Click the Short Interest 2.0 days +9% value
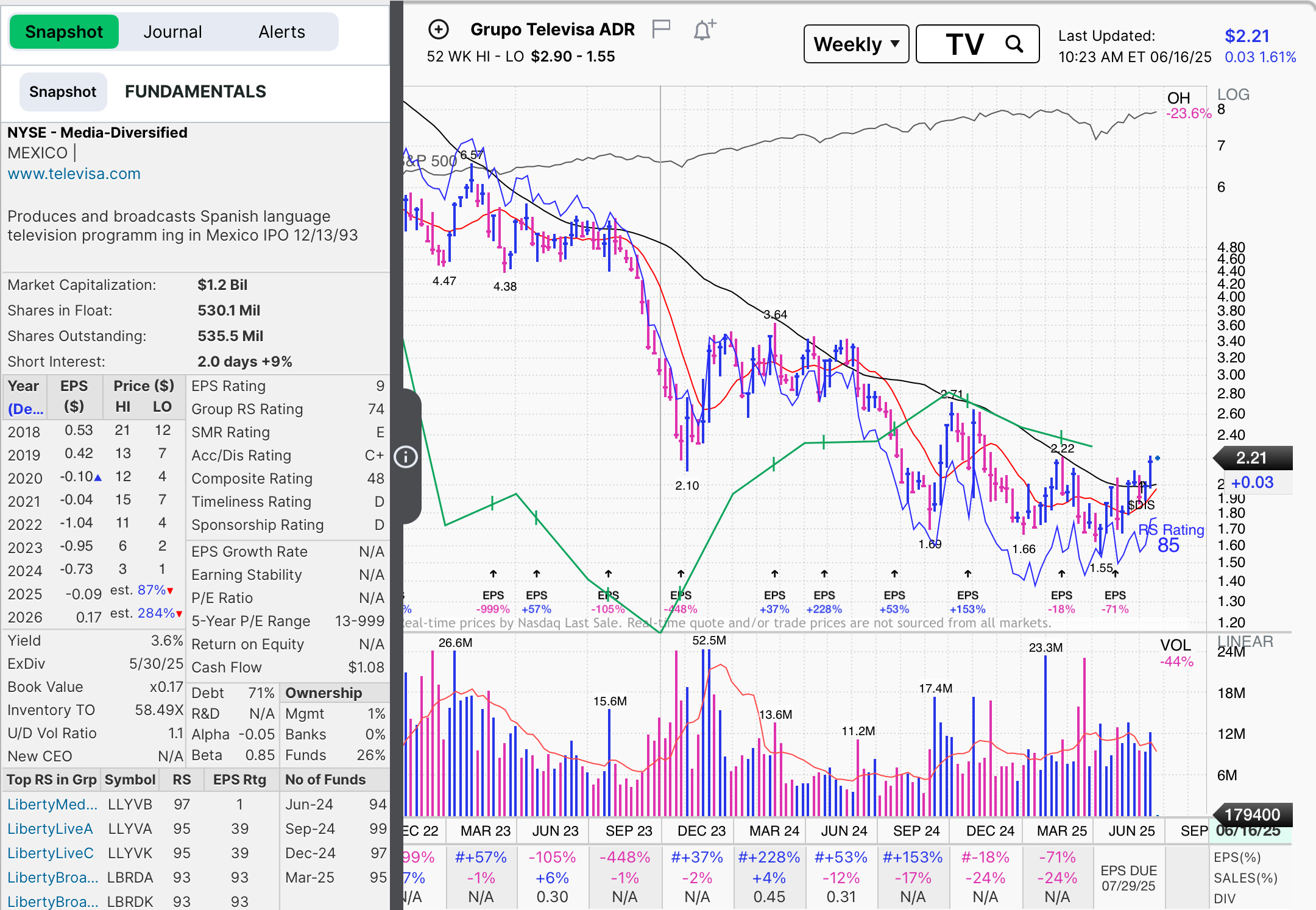Screen dimensions: 1316x910 click(x=245, y=362)
